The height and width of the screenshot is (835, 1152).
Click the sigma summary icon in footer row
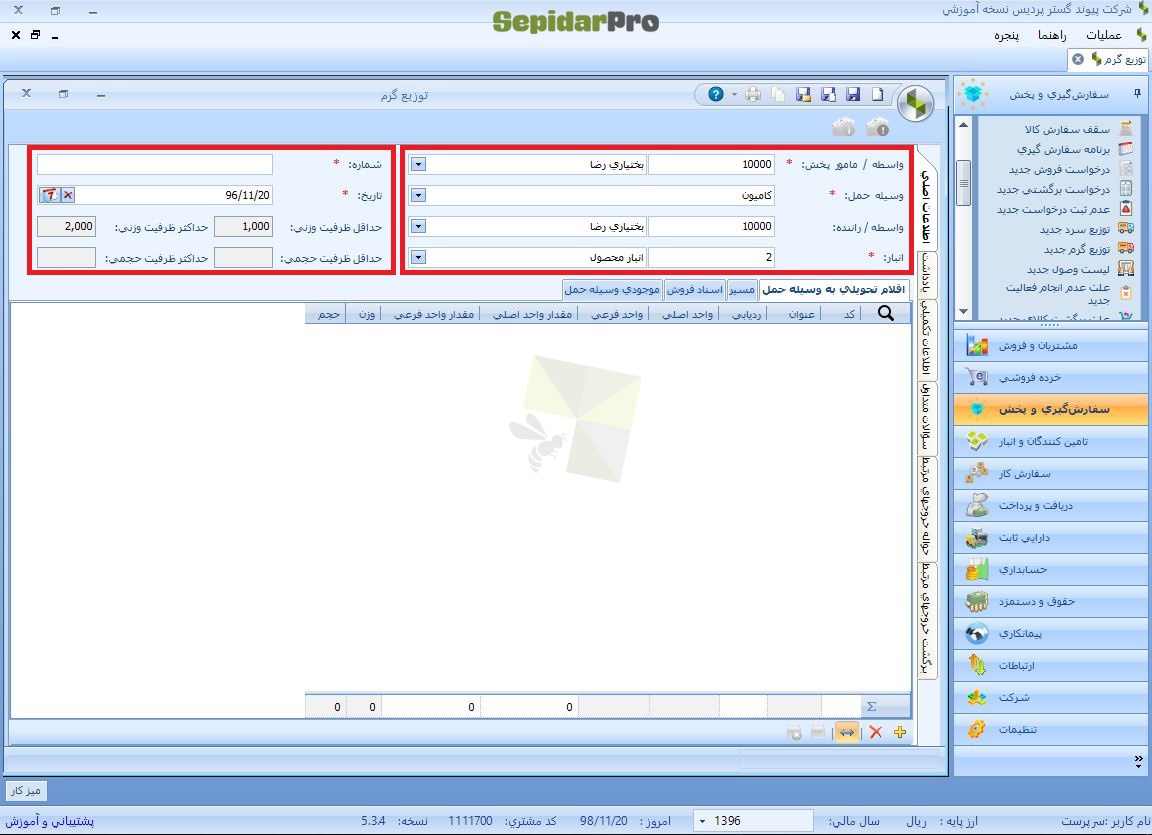pos(872,706)
